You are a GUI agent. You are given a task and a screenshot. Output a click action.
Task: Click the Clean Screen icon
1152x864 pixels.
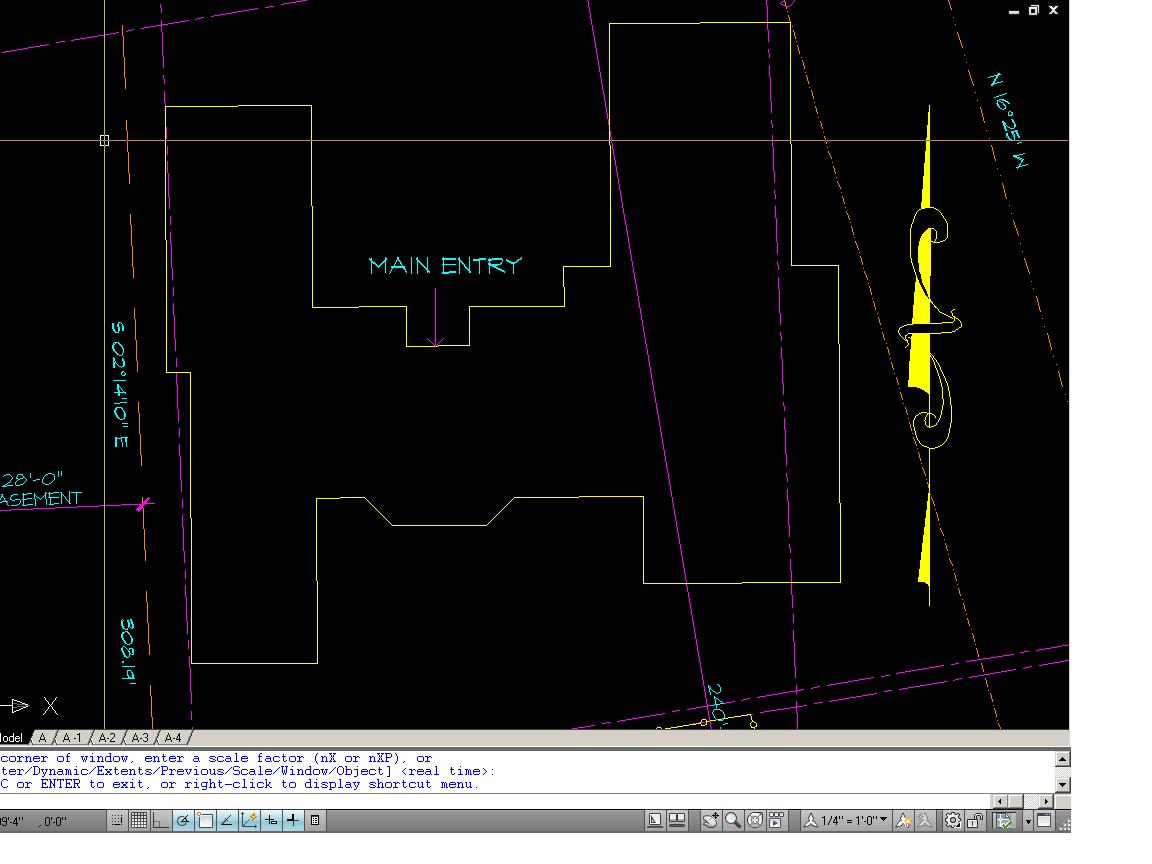point(1044,821)
